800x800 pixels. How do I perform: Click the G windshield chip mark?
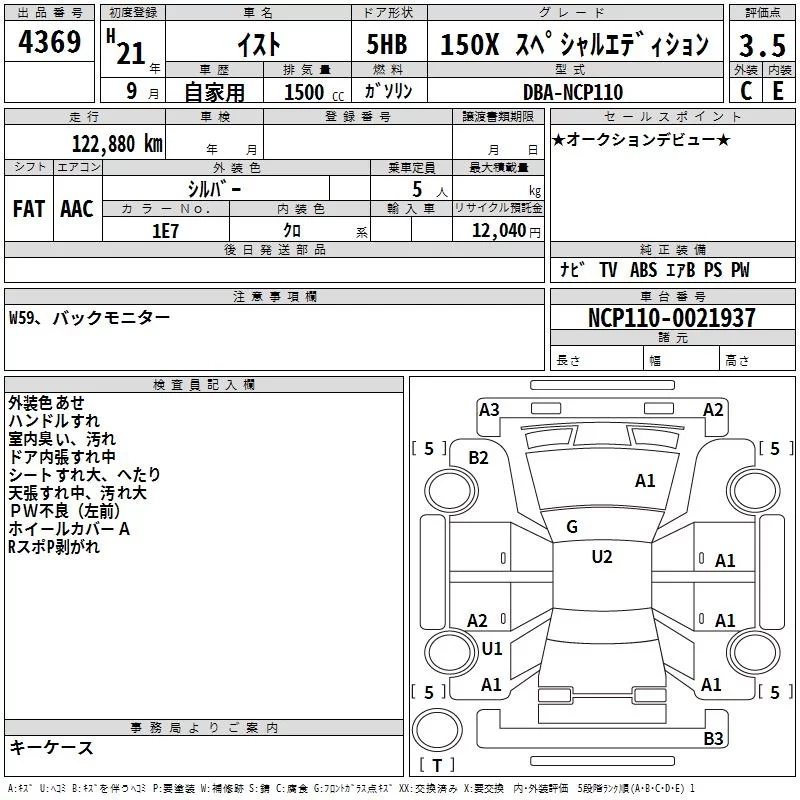click(x=572, y=527)
